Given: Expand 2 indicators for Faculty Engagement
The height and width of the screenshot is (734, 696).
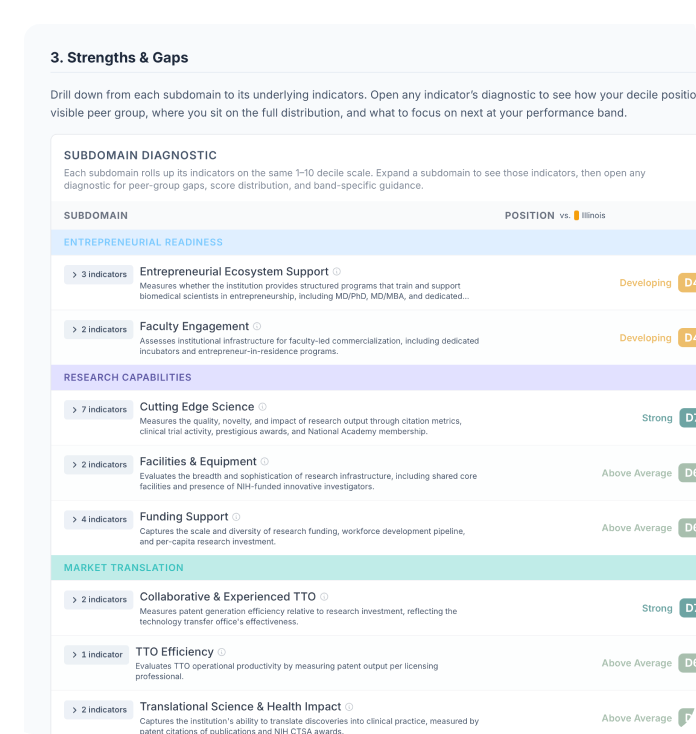Looking at the screenshot, I should click(98, 329).
